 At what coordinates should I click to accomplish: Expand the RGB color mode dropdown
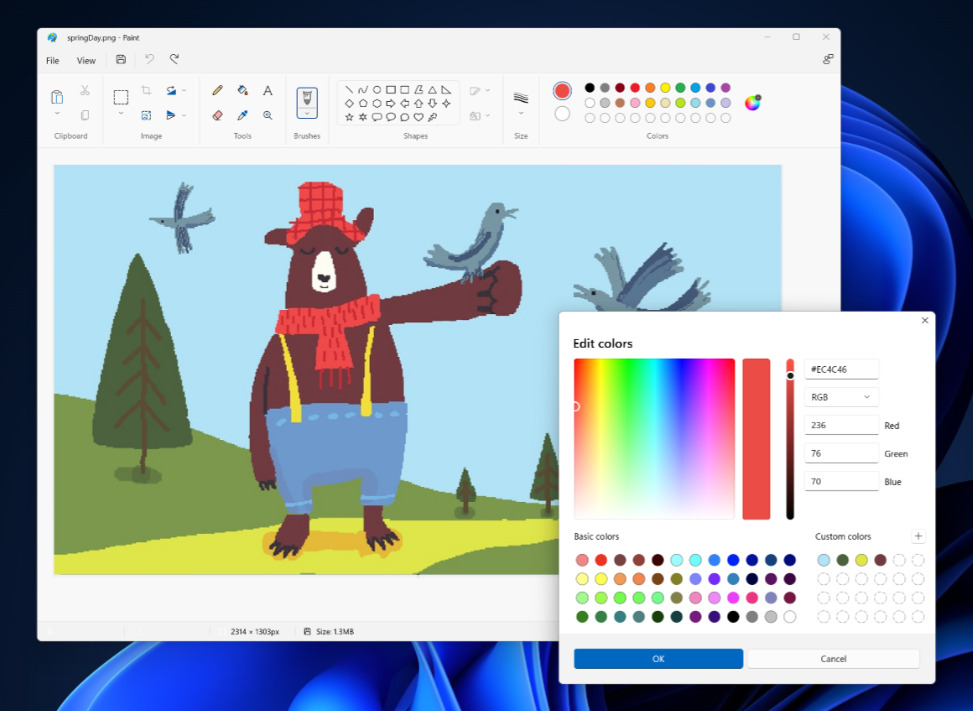[x=841, y=397]
